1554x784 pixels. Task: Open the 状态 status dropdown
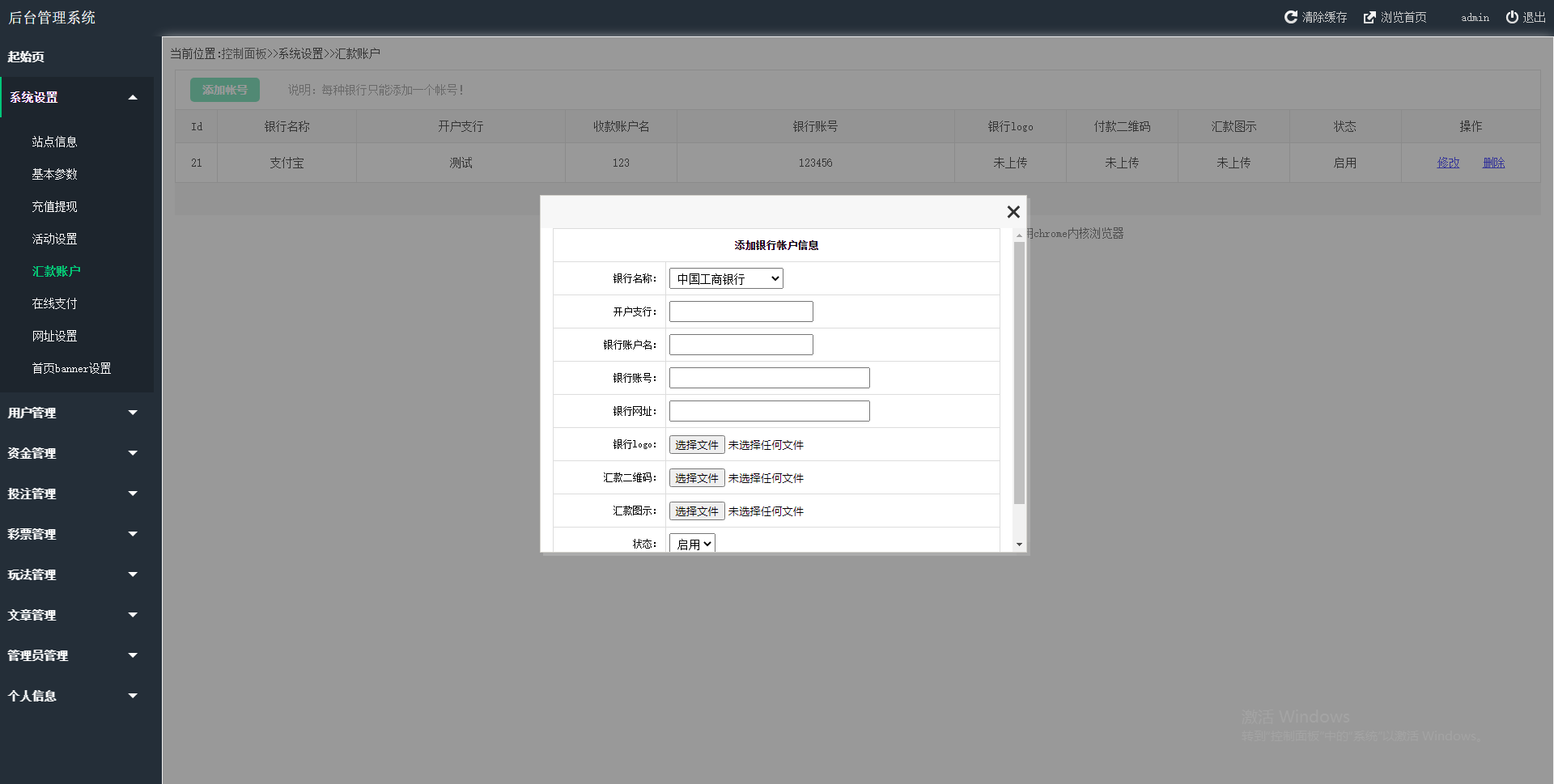click(x=692, y=544)
